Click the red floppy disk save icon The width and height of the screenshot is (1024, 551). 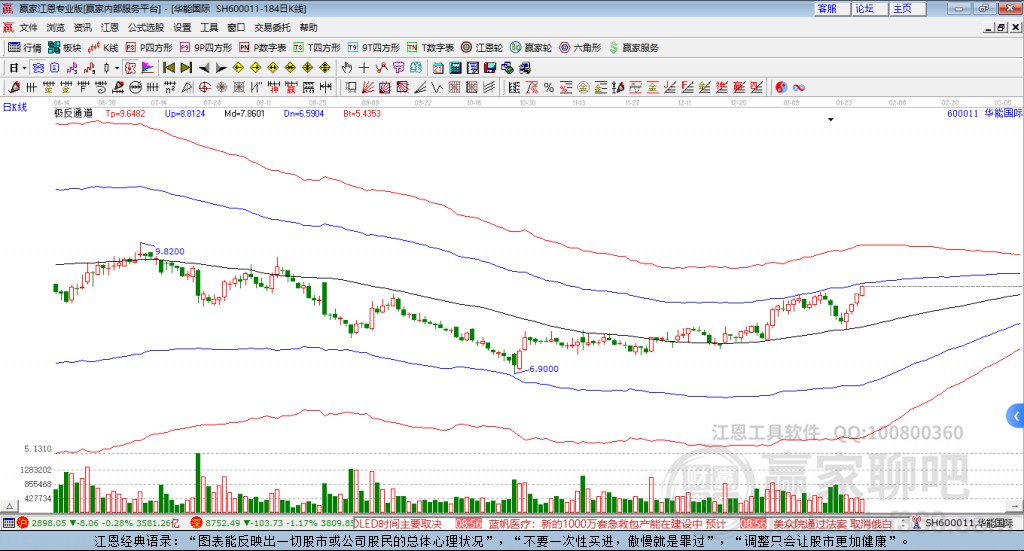[490, 68]
